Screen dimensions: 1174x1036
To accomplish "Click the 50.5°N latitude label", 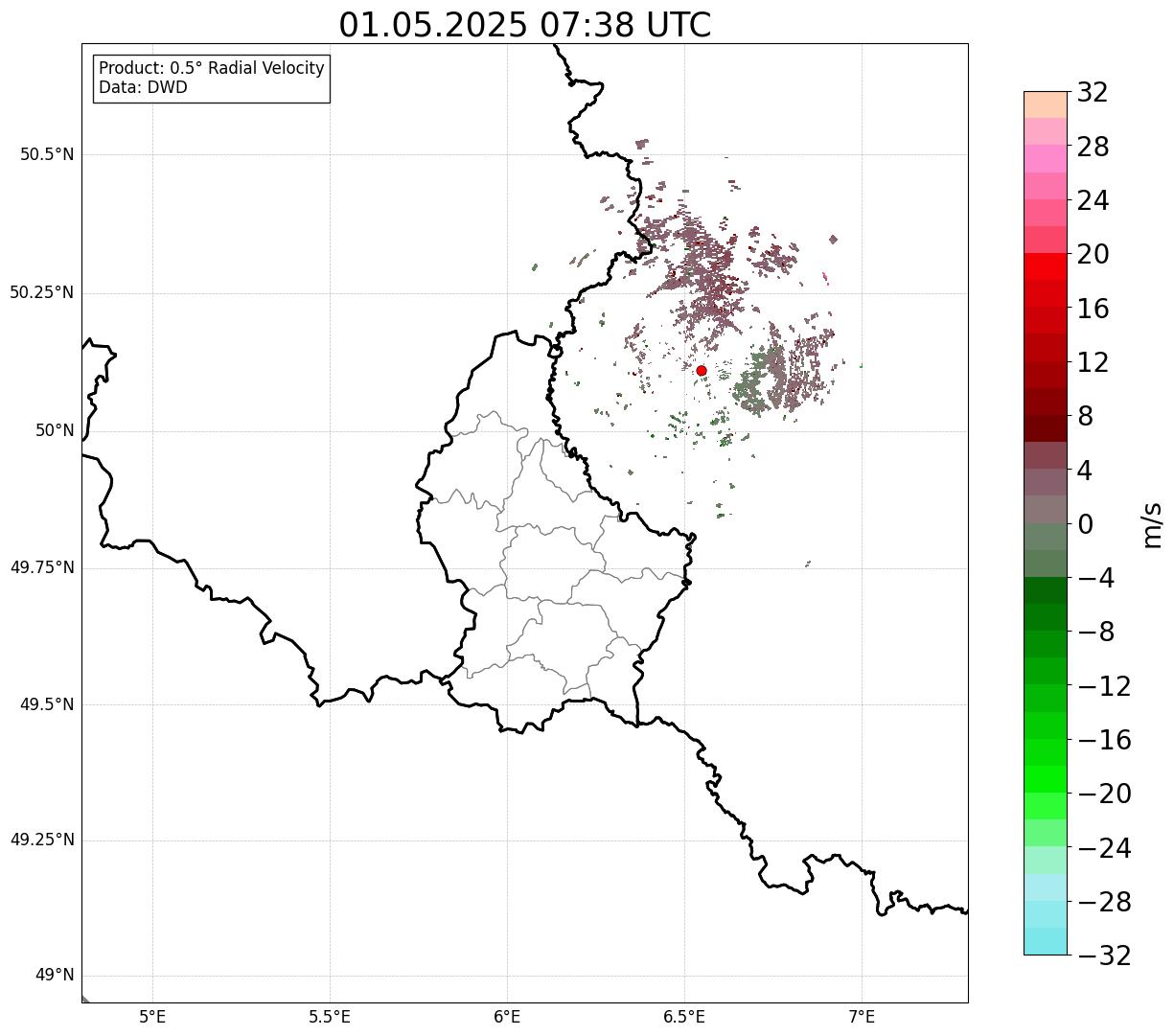I will [47, 154].
